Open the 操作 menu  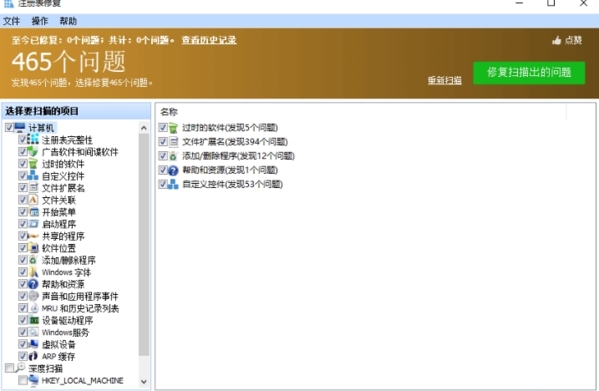[x=40, y=21]
